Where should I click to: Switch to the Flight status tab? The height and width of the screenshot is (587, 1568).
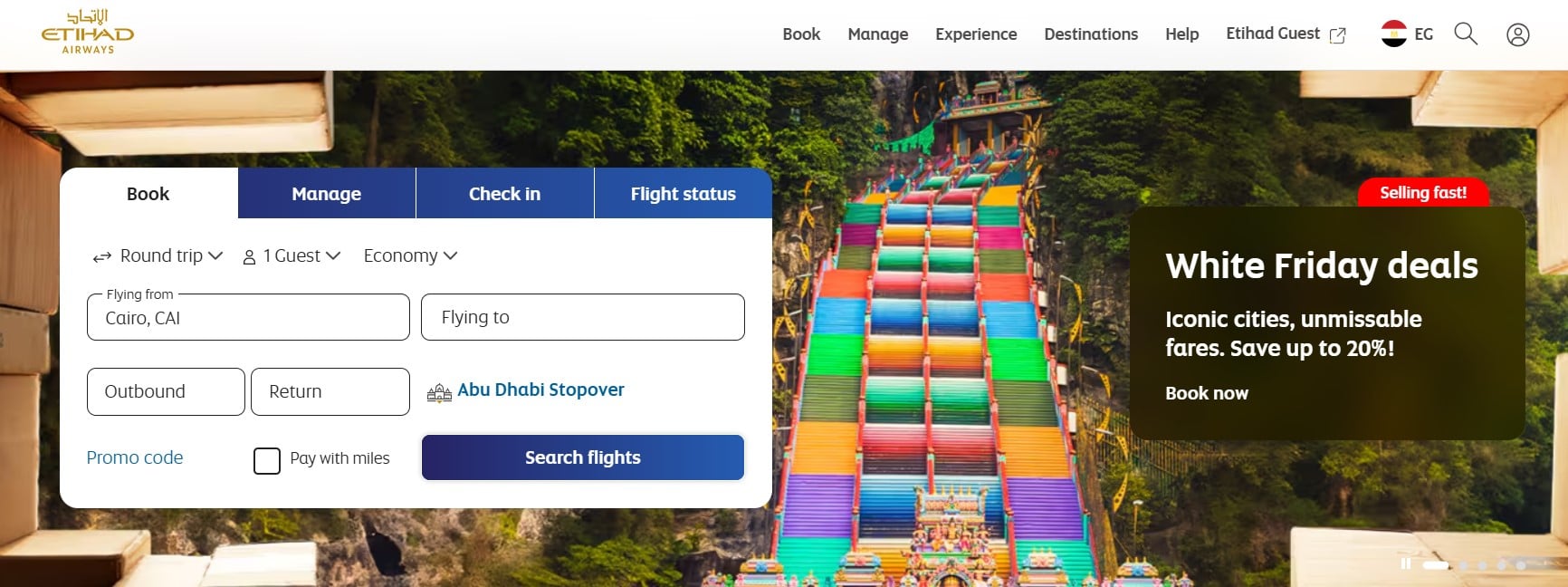tap(684, 193)
